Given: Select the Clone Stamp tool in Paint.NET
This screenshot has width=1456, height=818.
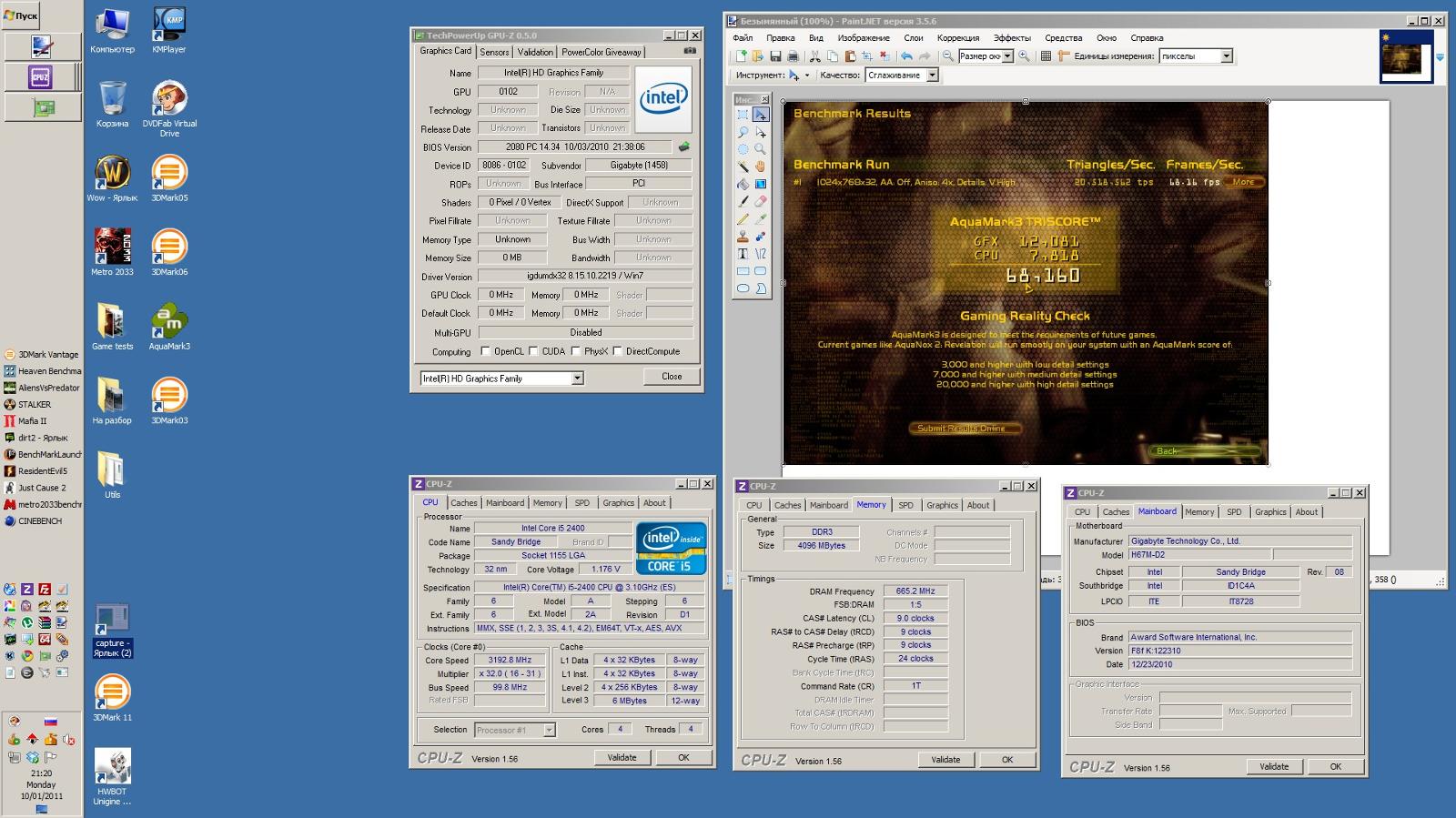Looking at the screenshot, I should (743, 237).
